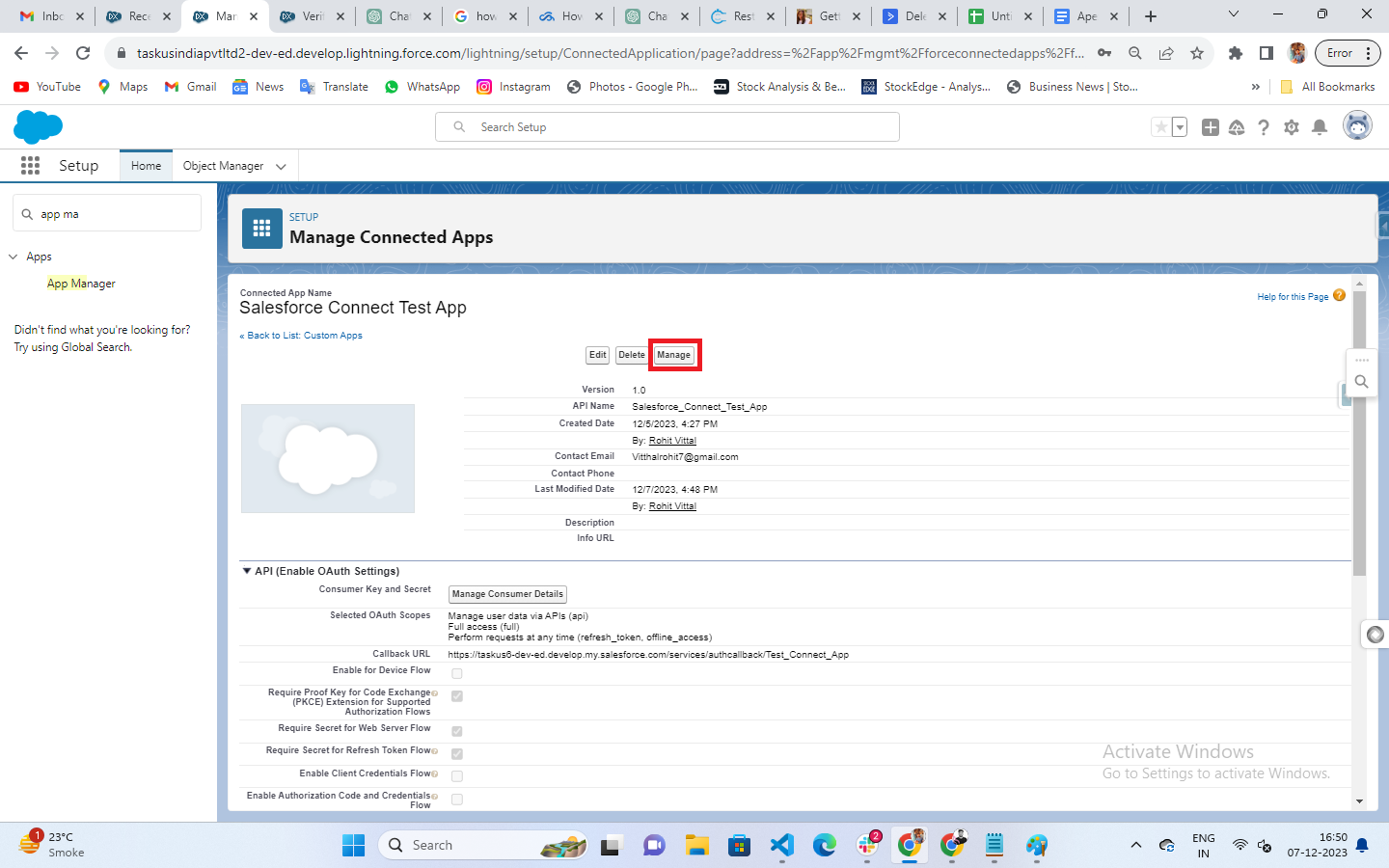Screen dimensions: 1389x868
Task: Open the Setup gear menu
Action: tap(1292, 127)
